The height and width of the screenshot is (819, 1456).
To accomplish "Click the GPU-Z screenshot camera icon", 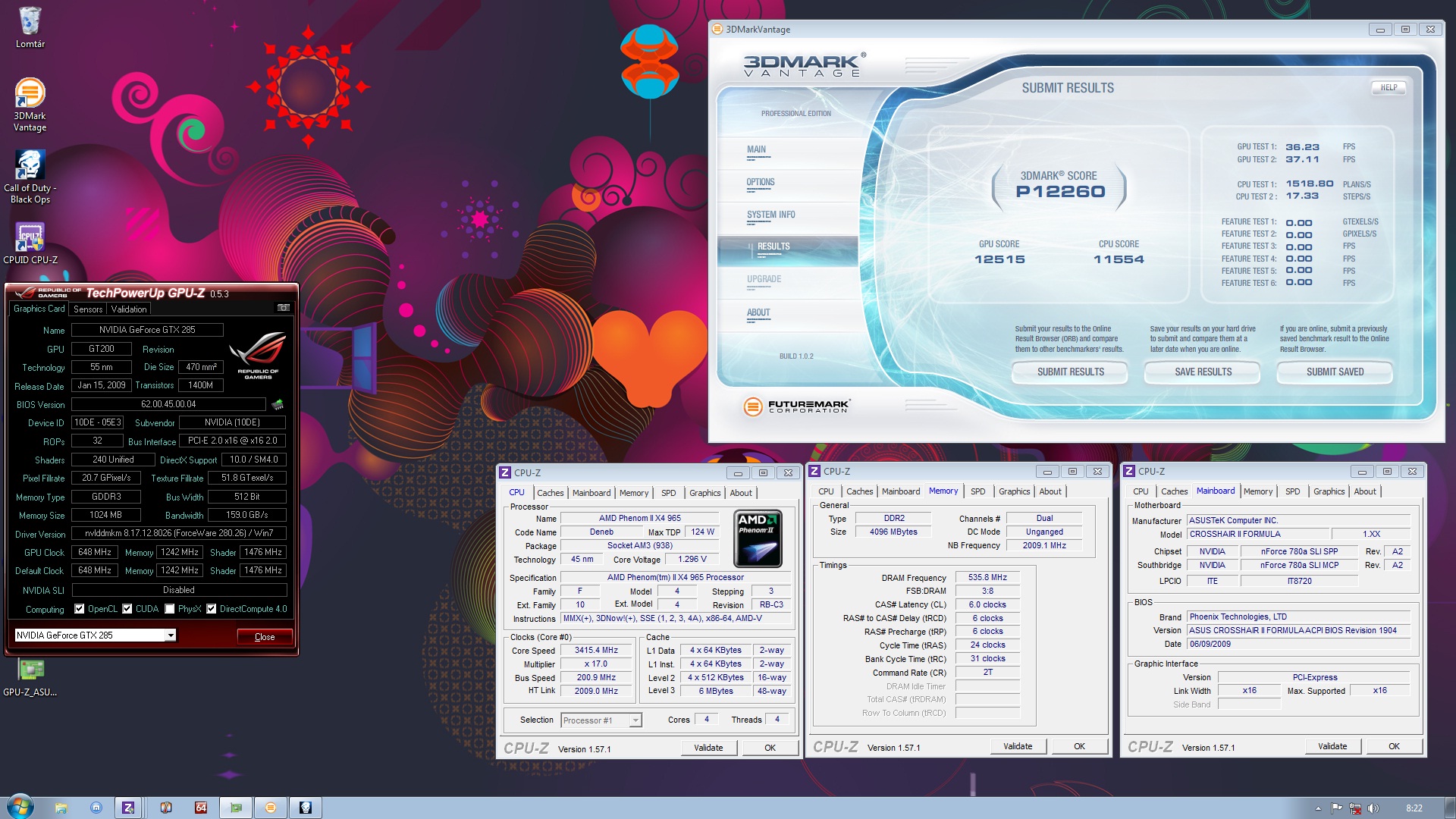I will coord(284,308).
